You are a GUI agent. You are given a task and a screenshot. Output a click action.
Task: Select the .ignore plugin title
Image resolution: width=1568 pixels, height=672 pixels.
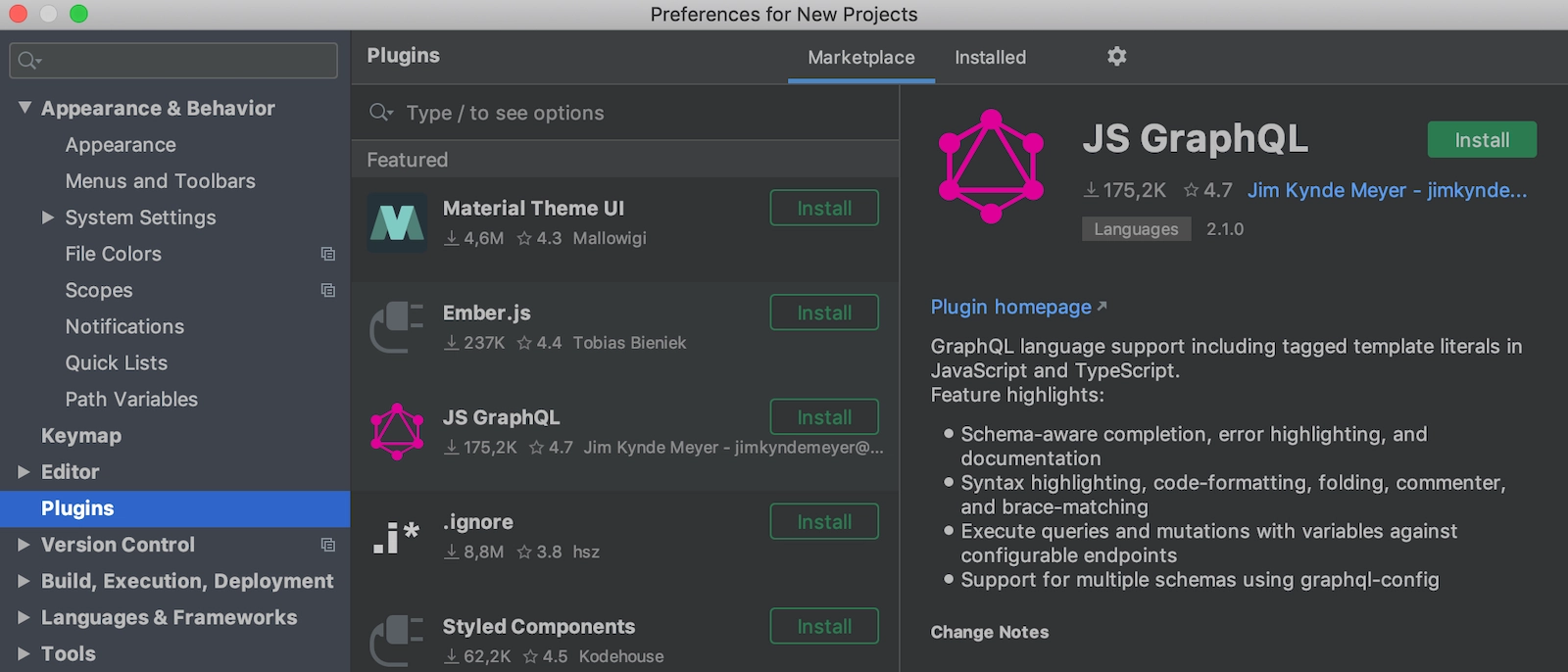(x=478, y=522)
